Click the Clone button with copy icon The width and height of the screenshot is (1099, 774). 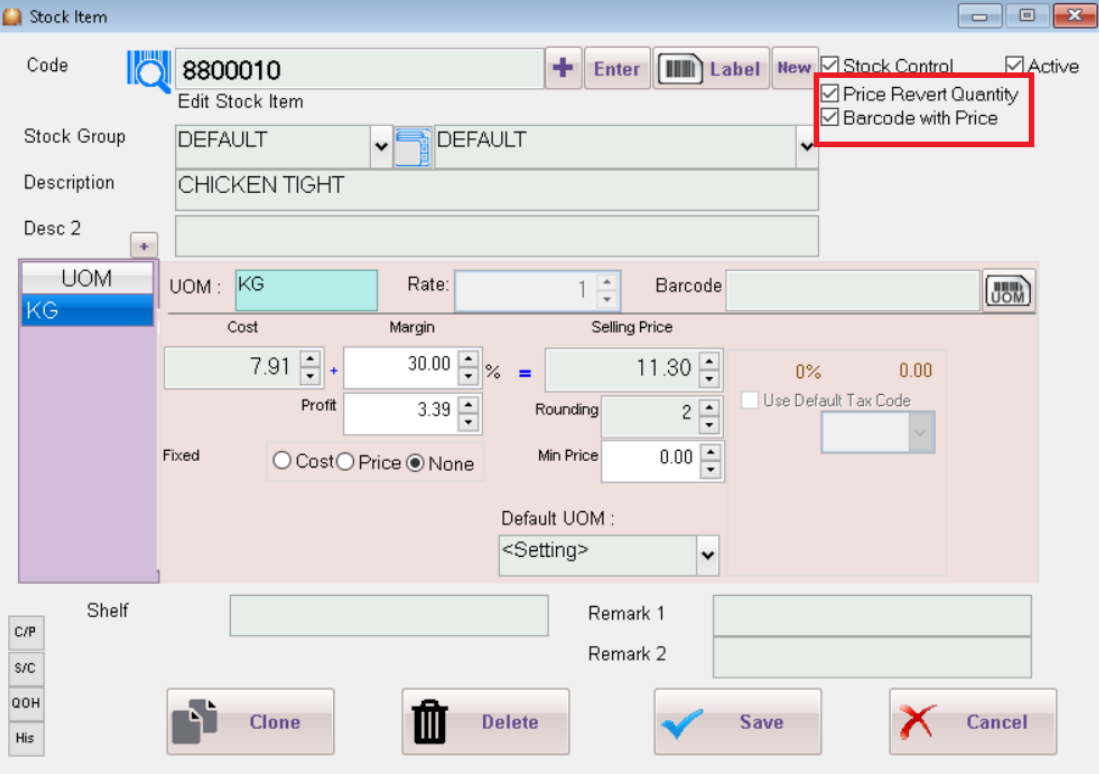(x=250, y=722)
